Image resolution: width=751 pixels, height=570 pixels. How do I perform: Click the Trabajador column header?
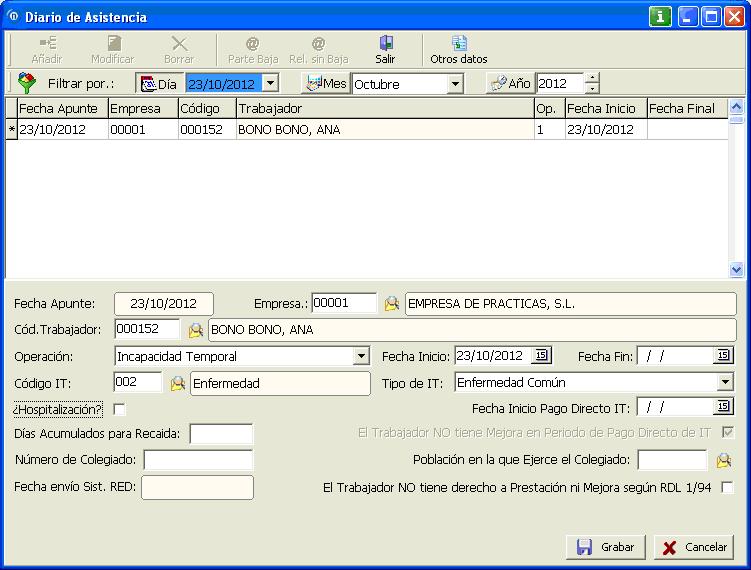385,109
